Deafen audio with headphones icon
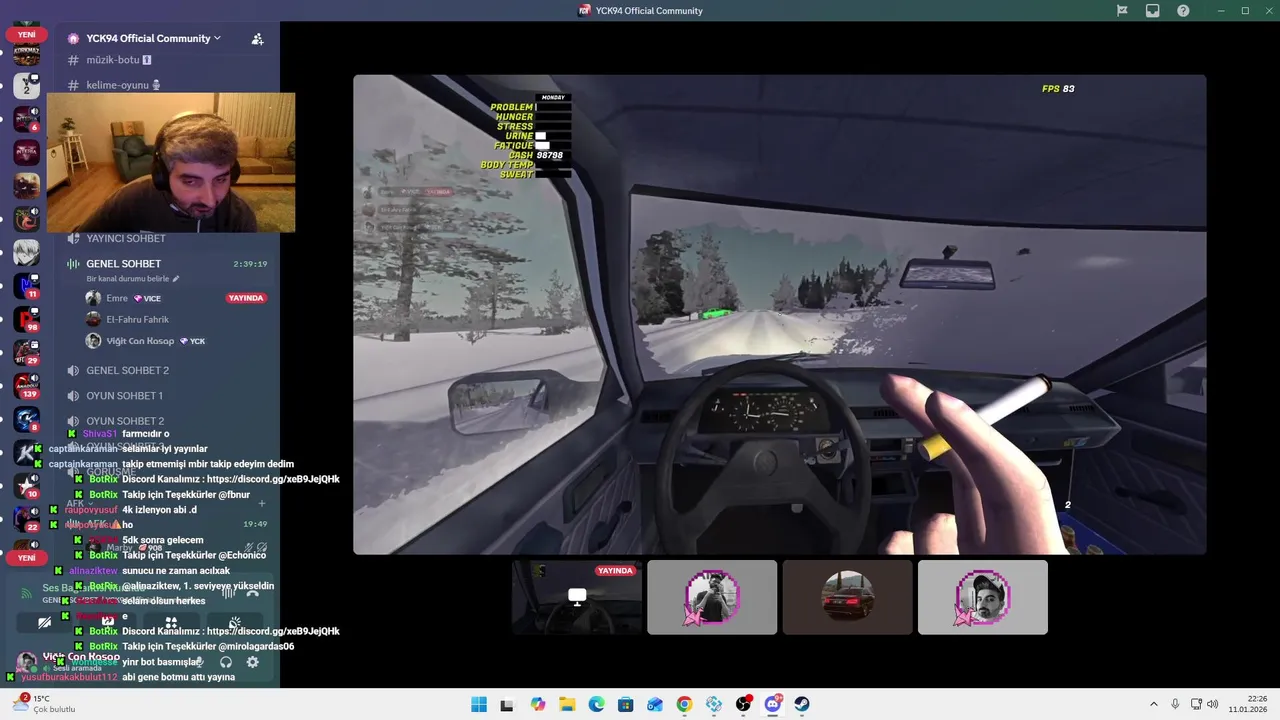Image resolution: width=1280 pixels, height=720 pixels. click(x=226, y=662)
